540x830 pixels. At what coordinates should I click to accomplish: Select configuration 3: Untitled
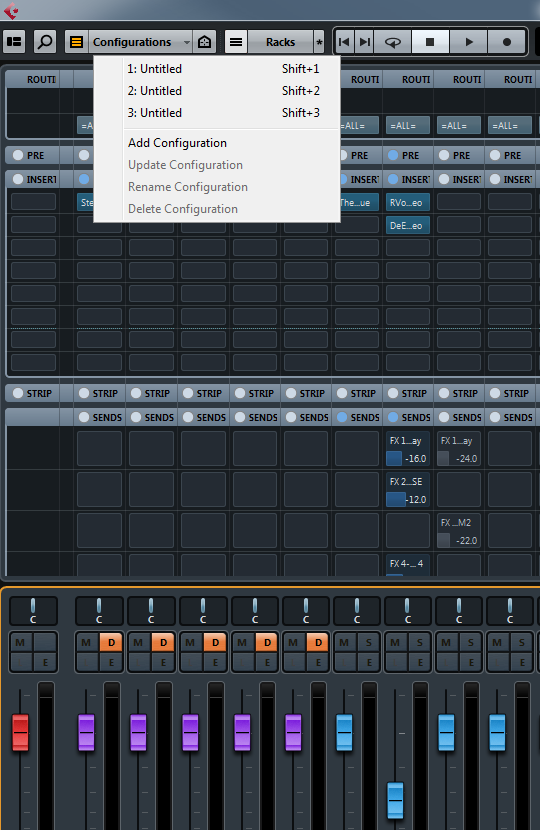coord(217,113)
